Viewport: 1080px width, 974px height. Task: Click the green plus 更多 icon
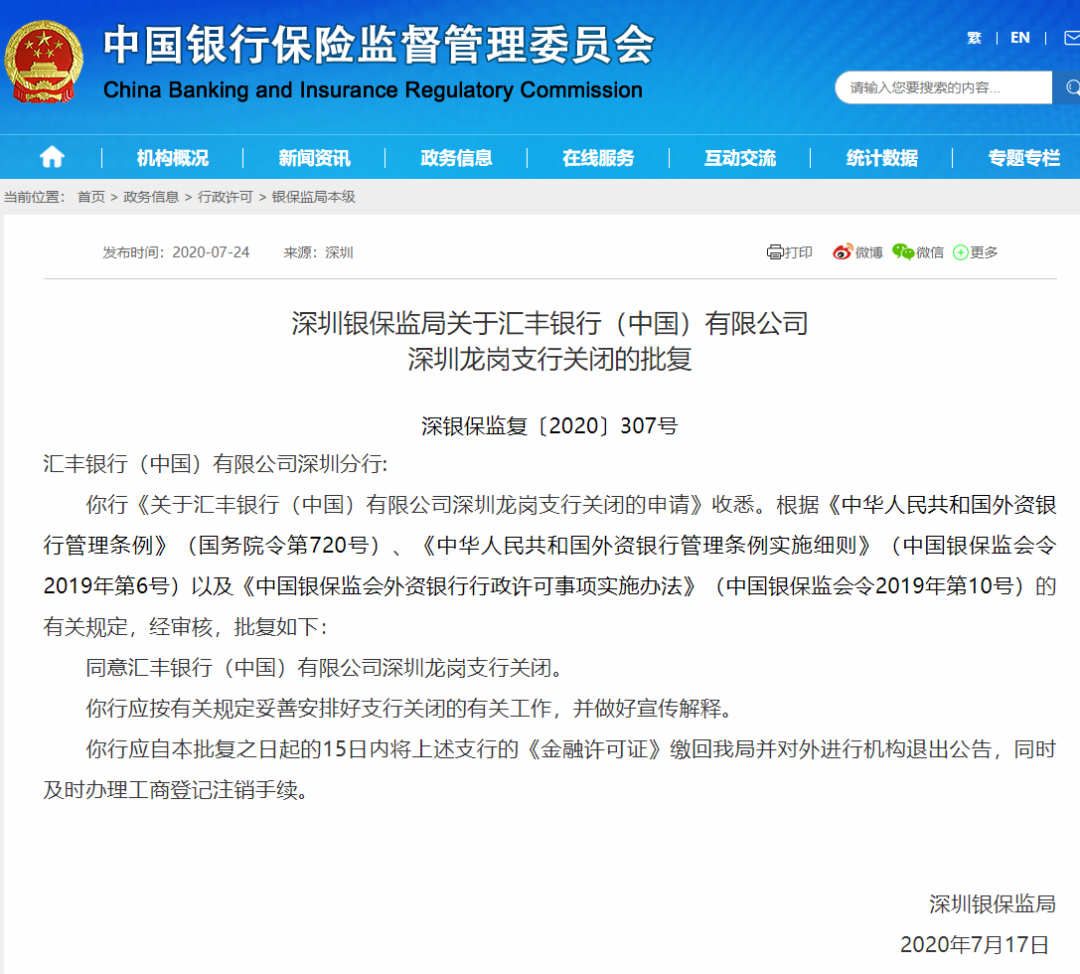[960, 253]
